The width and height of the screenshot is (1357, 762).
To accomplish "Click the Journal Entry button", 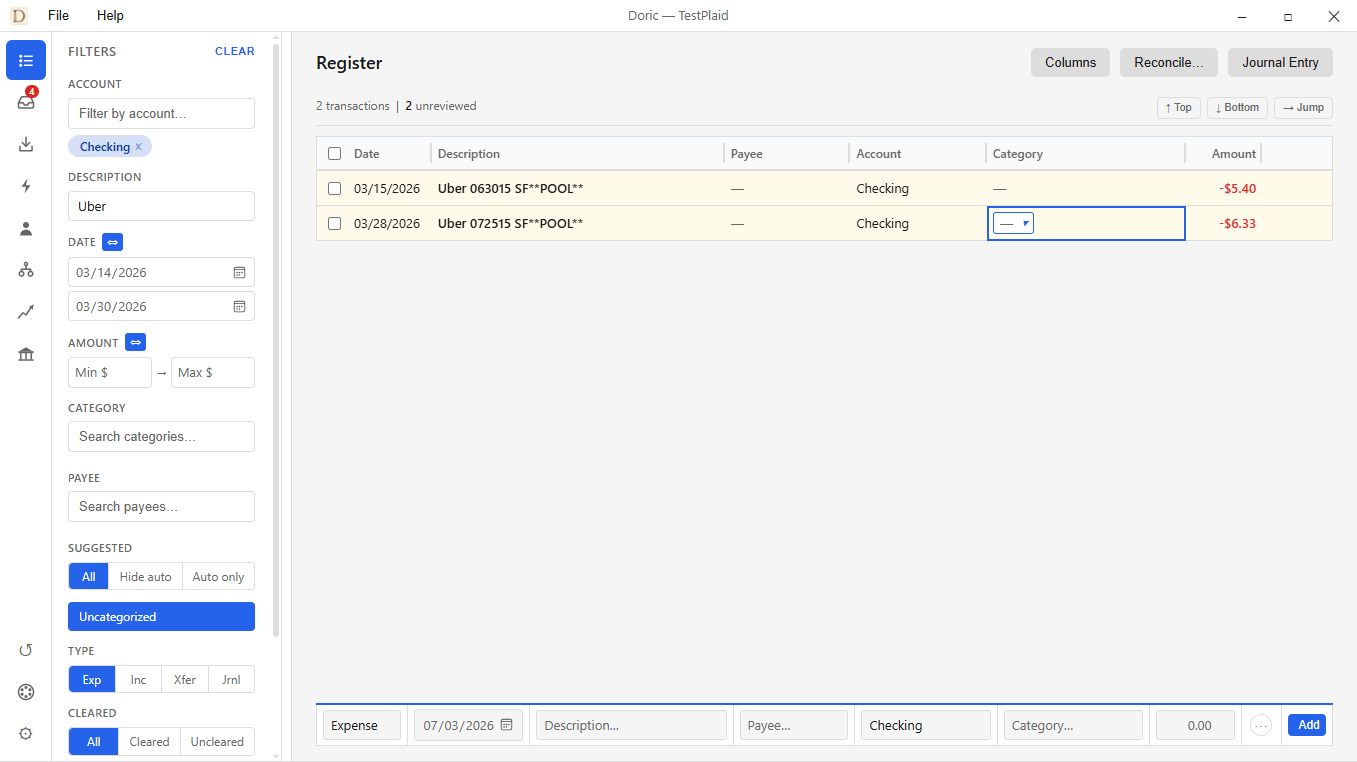I will pos(1280,62).
